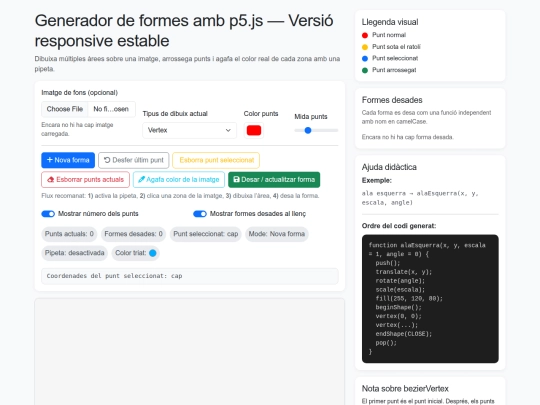540x405 pixels.
Task: Click the red Punt normal legend dot
Action: click(x=365, y=35)
